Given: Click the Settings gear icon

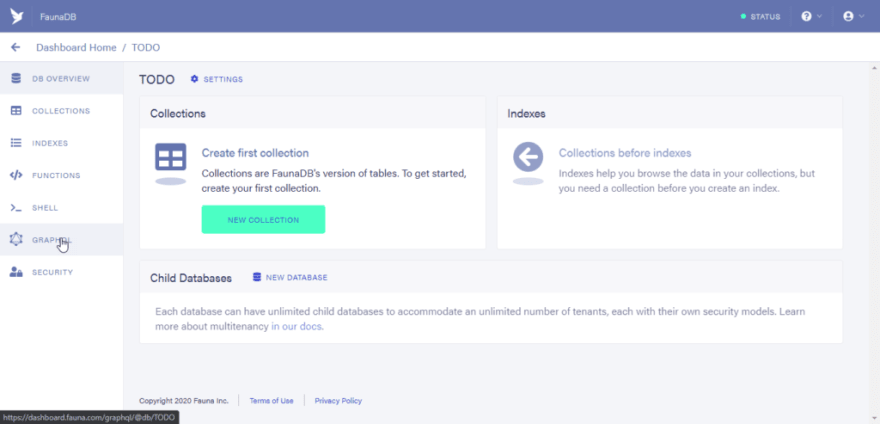Looking at the screenshot, I should tap(195, 79).
